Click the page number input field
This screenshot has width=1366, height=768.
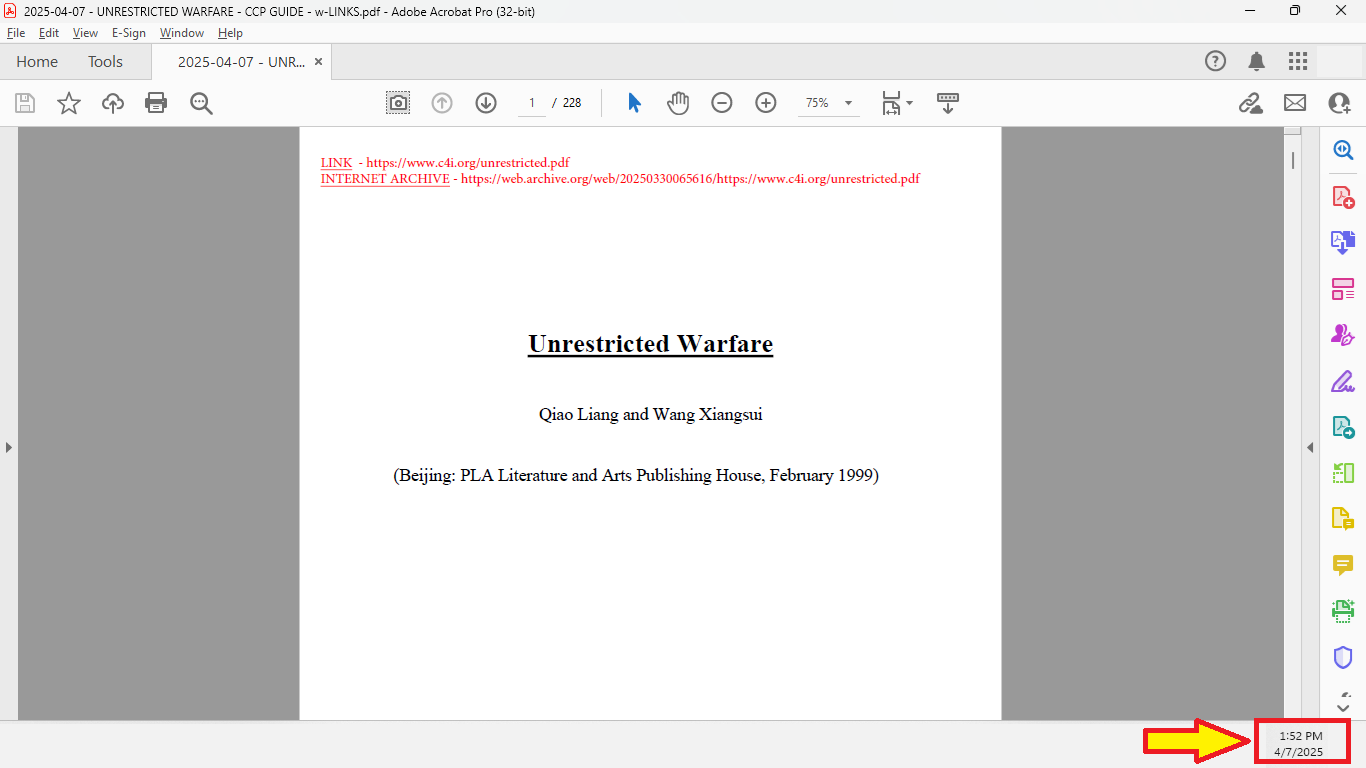tap(532, 103)
